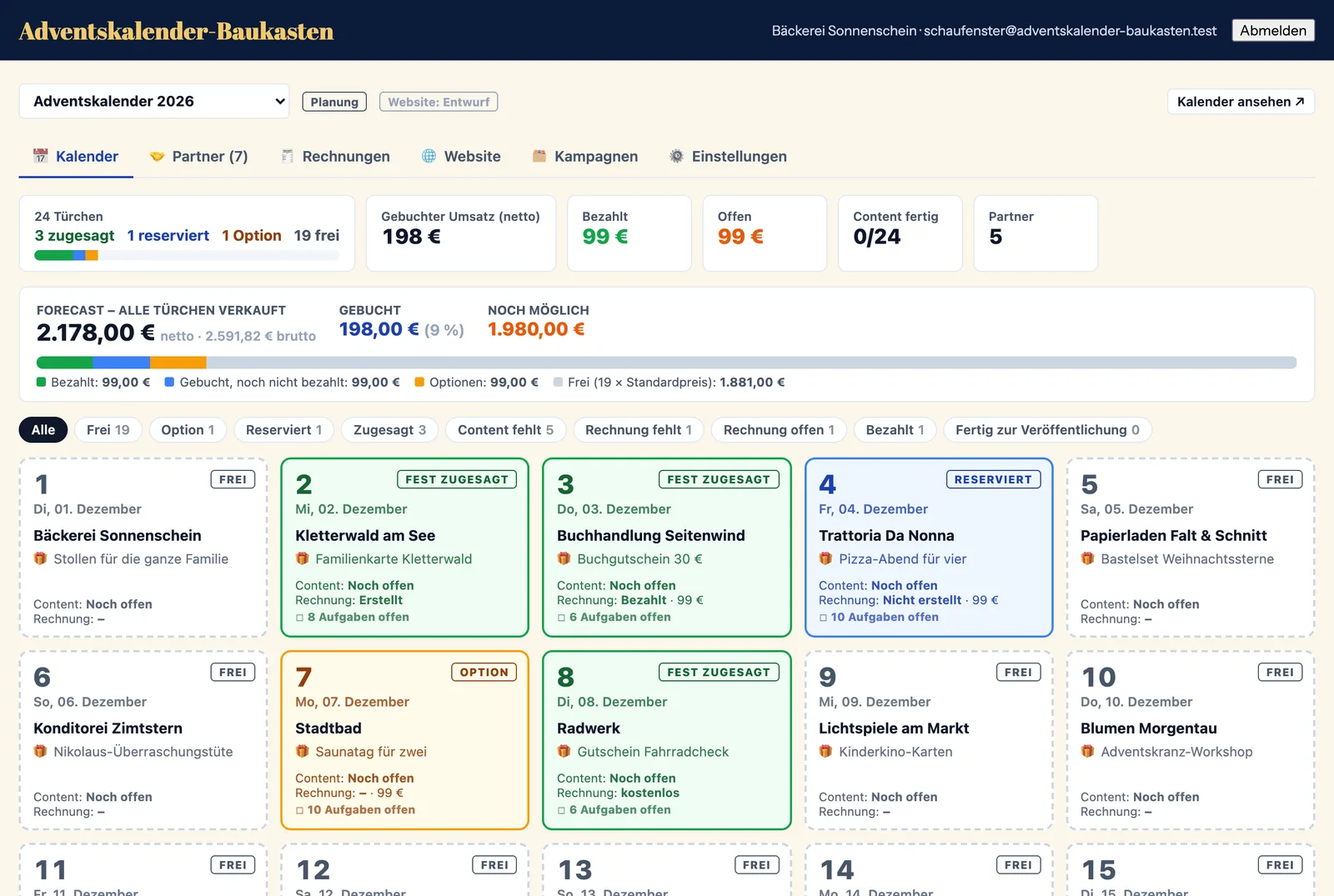Click the Einstellungen gear icon
The image size is (1334, 896).
pos(677,156)
